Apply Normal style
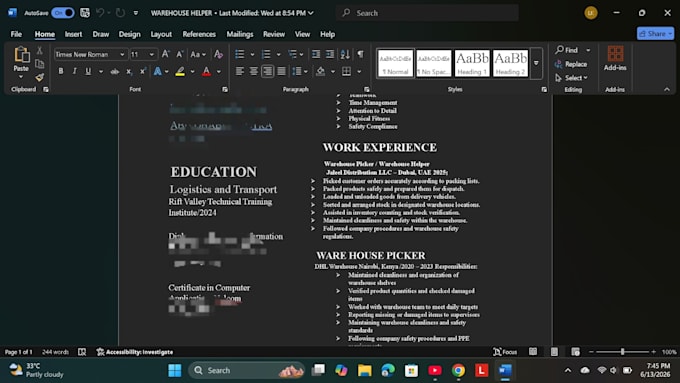 click(x=395, y=63)
